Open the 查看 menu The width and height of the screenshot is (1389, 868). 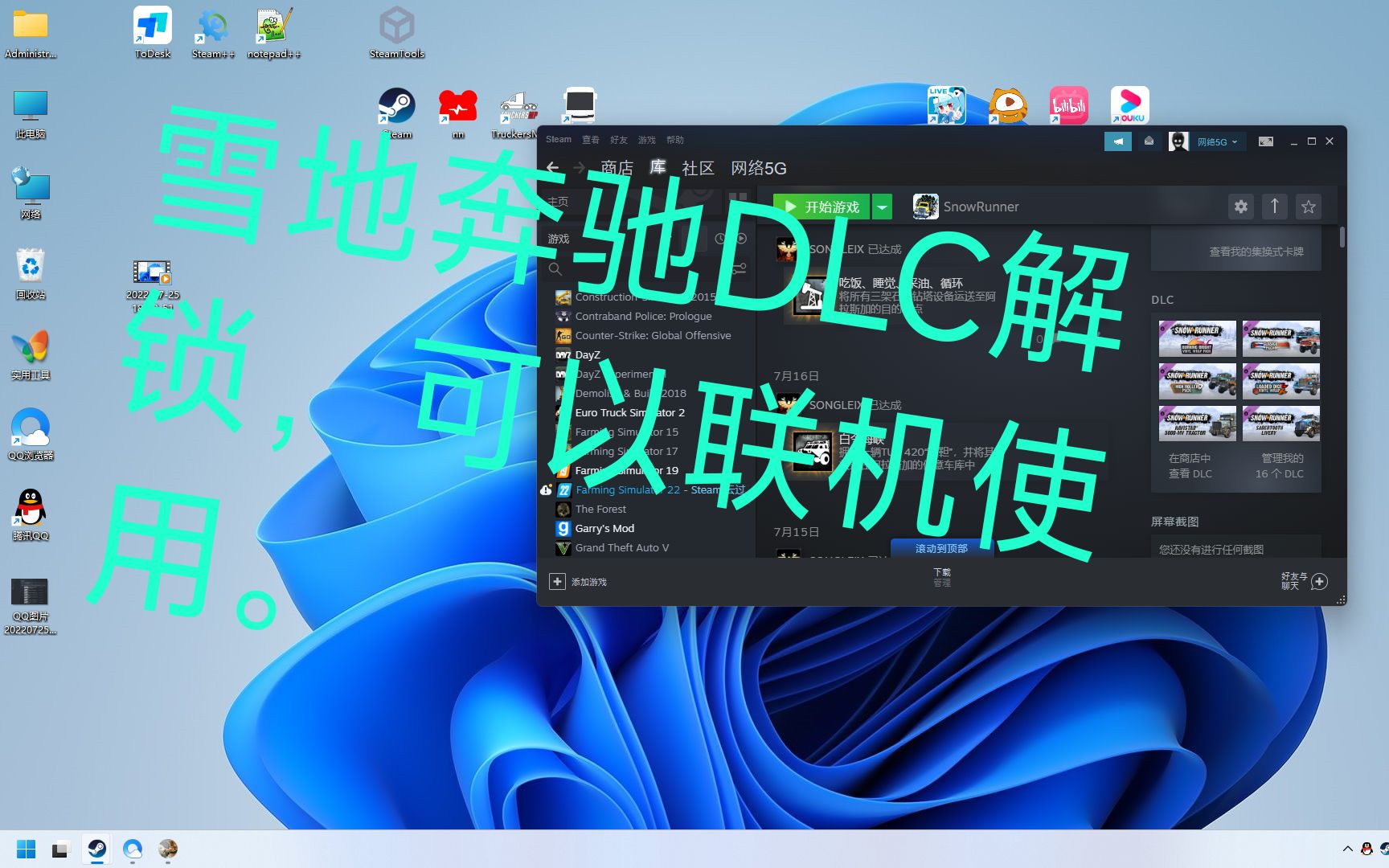coord(591,140)
